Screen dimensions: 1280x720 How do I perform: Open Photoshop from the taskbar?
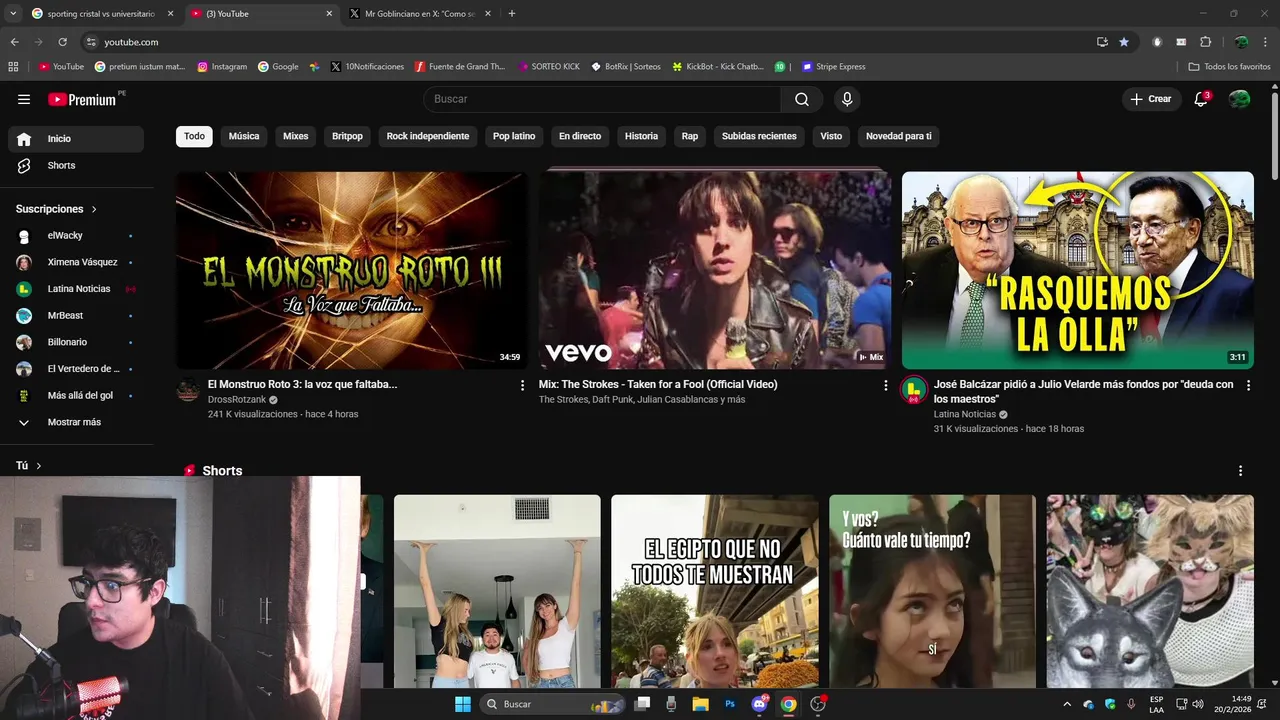point(730,704)
